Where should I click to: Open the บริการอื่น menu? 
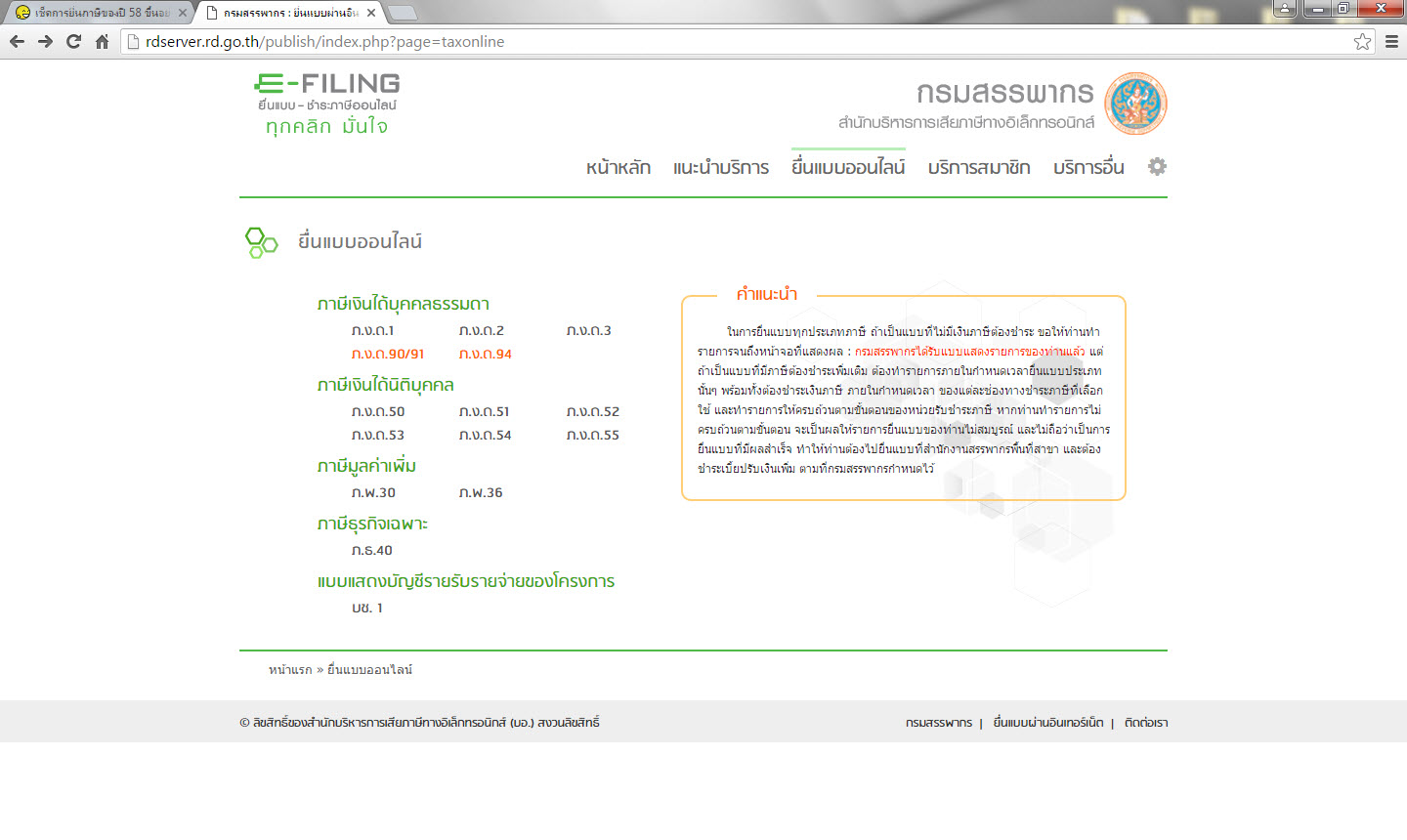tap(1088, 167)
